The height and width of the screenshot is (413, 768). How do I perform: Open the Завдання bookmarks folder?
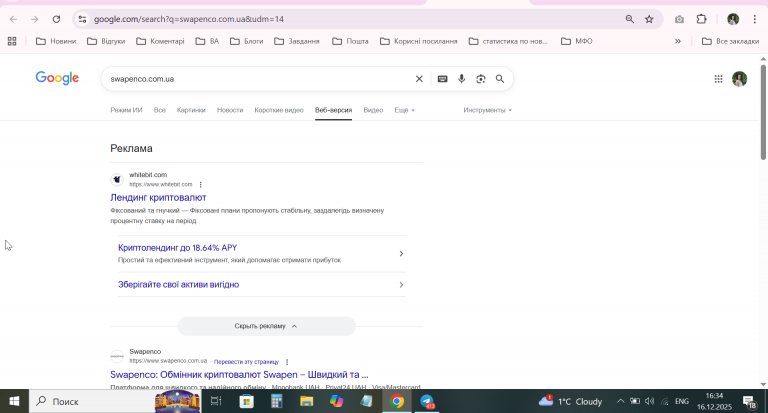click(297, 41)
